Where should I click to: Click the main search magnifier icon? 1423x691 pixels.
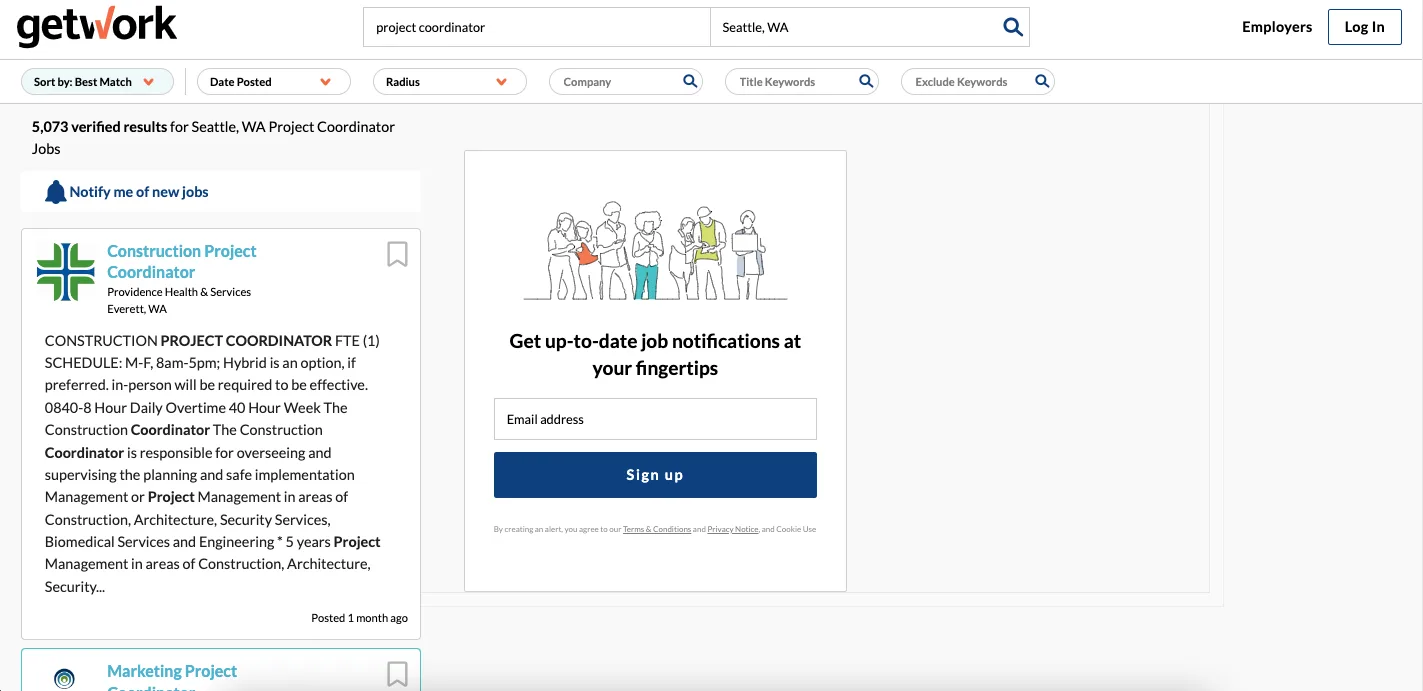[1012, 27]
